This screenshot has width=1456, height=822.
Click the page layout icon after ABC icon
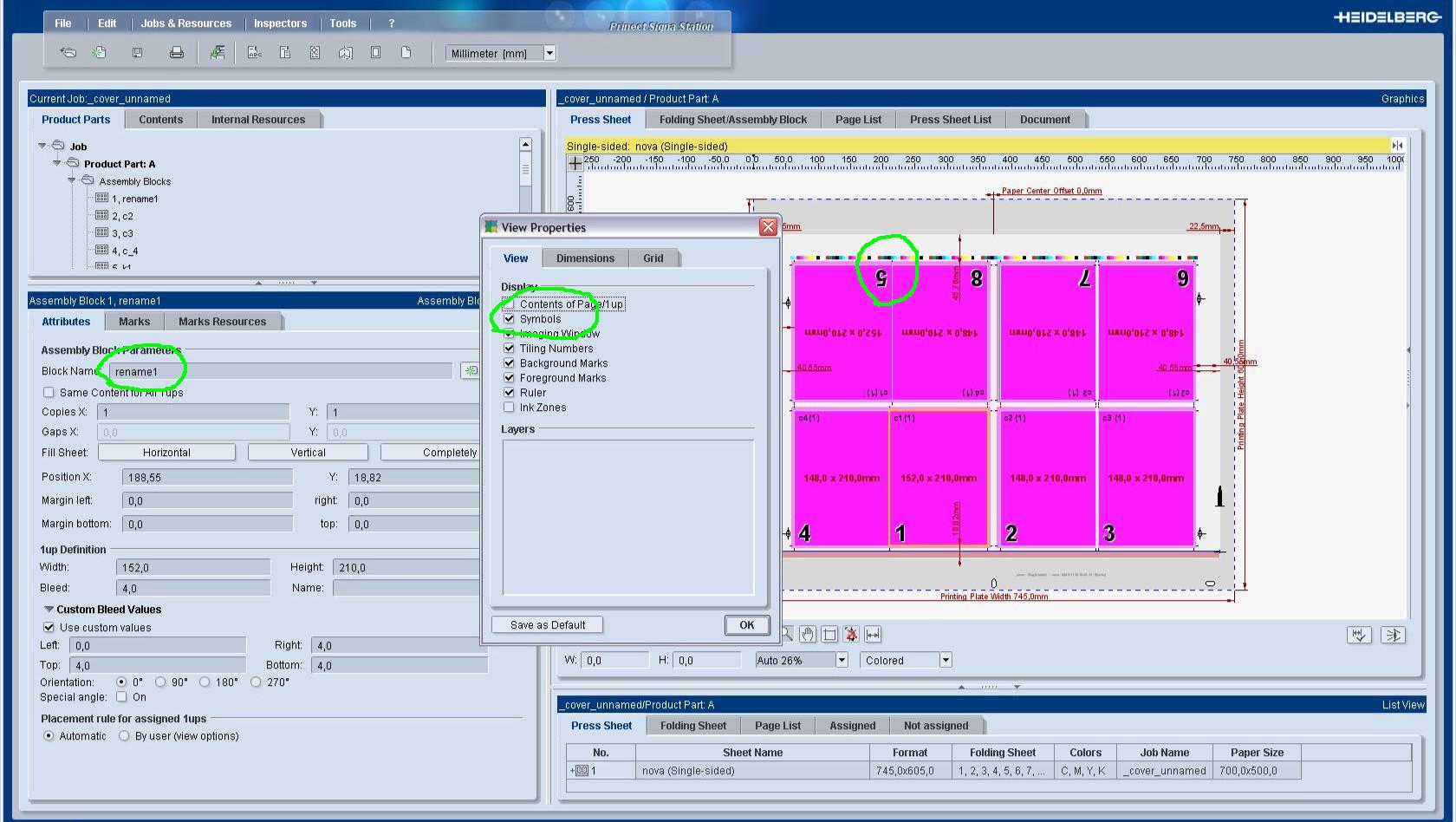284,53
